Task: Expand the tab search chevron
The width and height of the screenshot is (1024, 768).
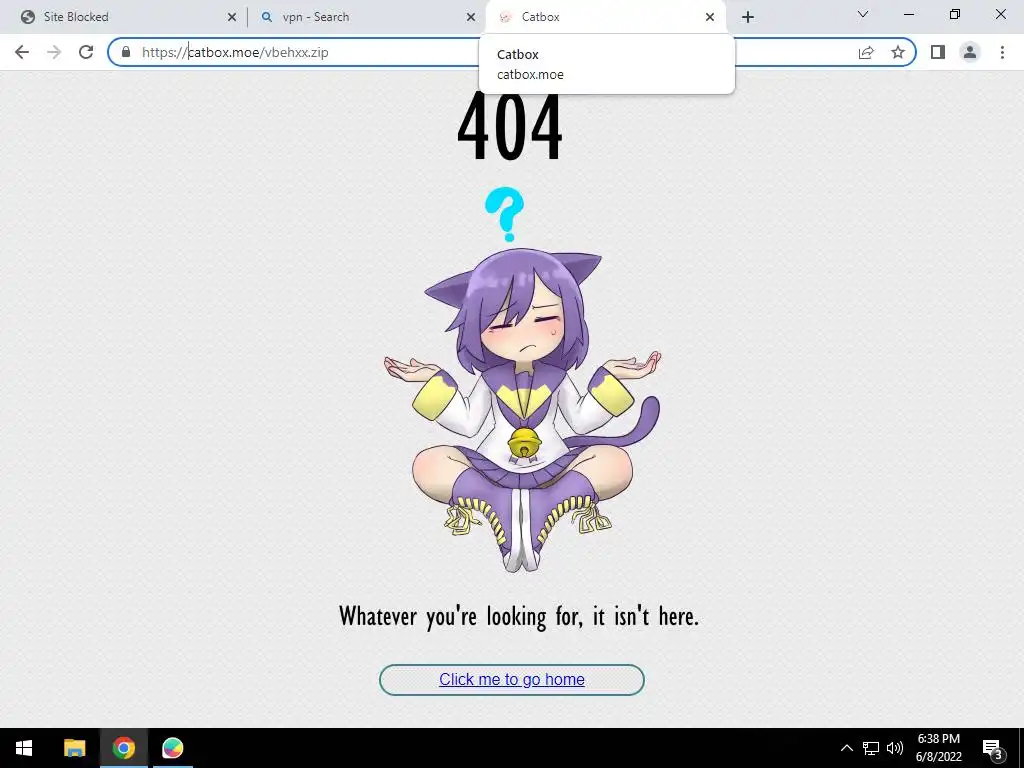Action: 863,14
